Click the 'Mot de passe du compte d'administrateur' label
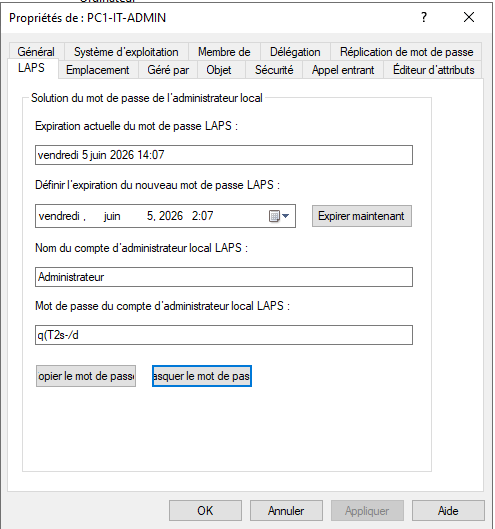Viewport: 495px width, 529px height. pyautogui.click(x=162, y=306)
